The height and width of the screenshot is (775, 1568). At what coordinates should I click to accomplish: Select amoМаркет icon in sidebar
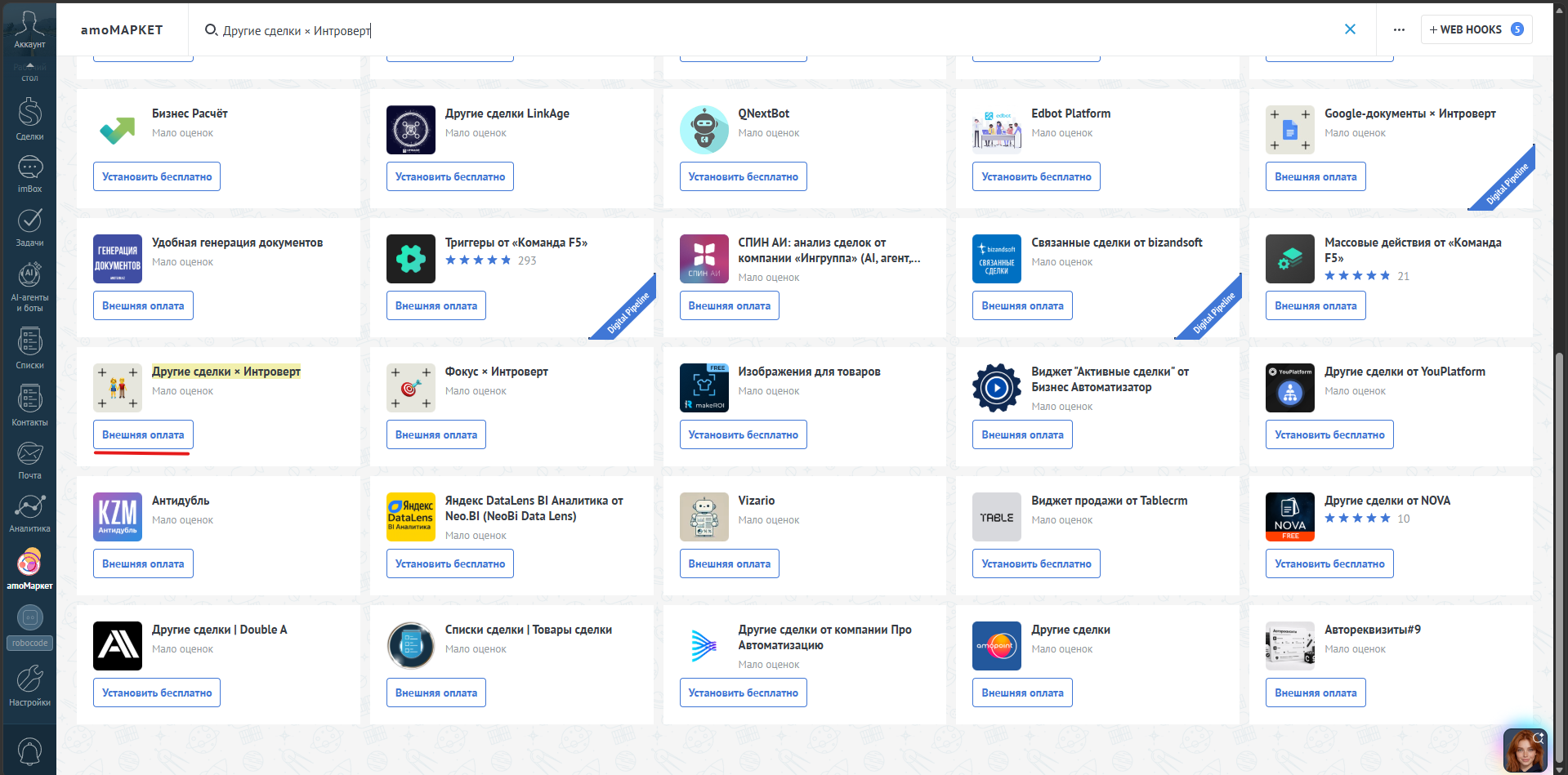pyautogui.click(x=29, y=568)
